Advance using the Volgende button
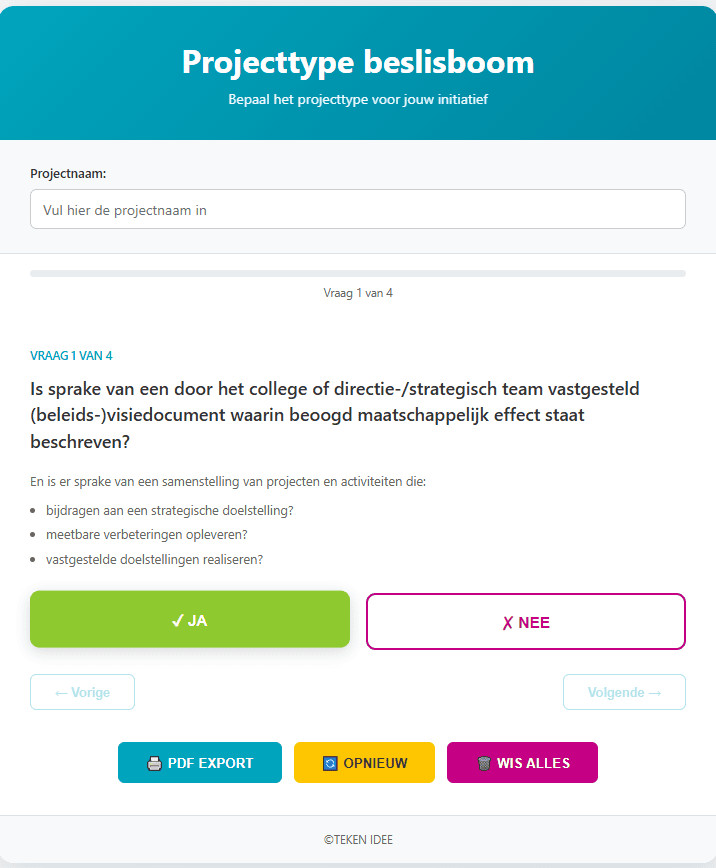The width and height of the screenshot is (716, 868). pyautogui.click(x=624, y=692)
